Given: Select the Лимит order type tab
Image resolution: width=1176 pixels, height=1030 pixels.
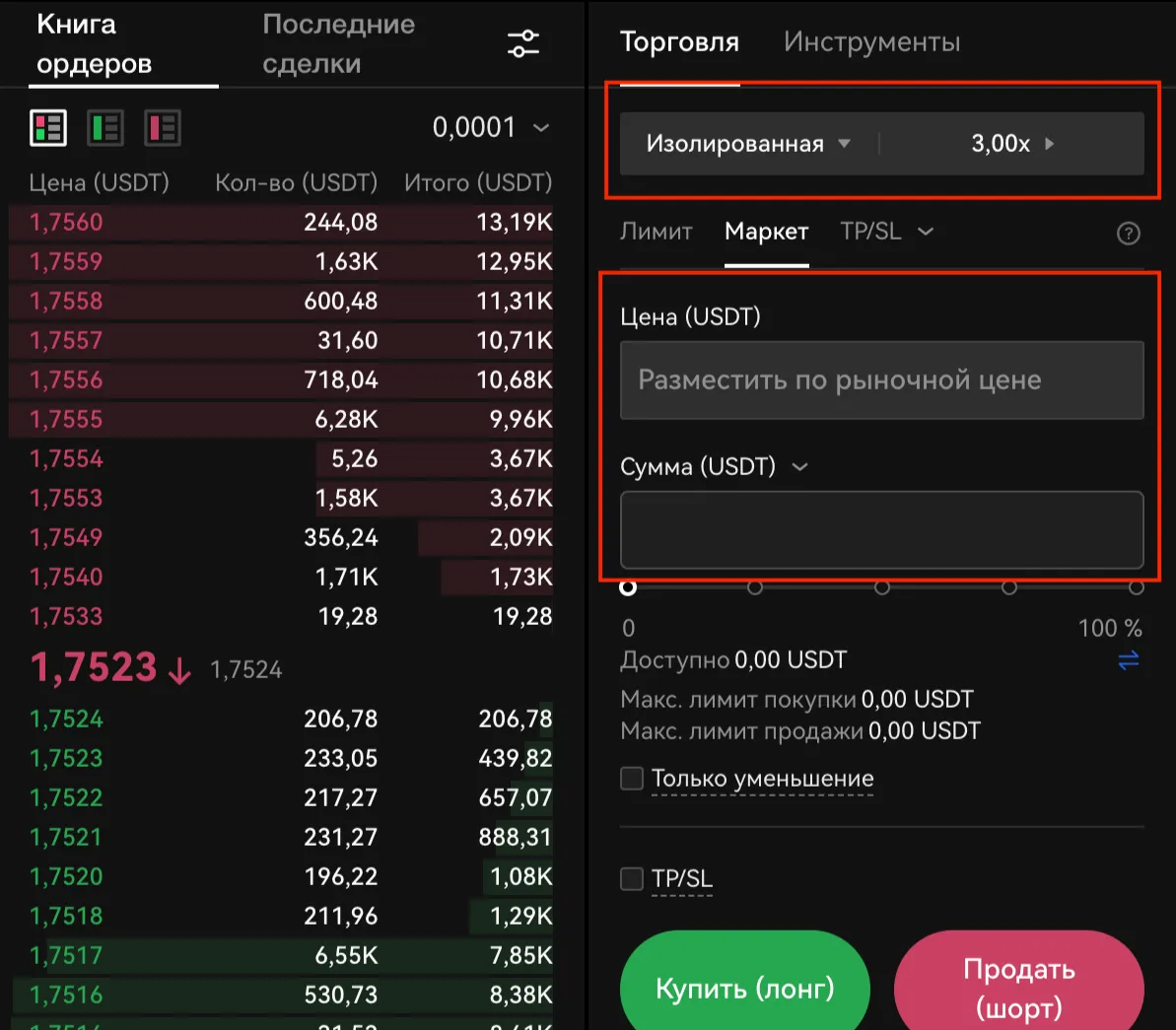Looking at the screenshot, I should [657, 232].
